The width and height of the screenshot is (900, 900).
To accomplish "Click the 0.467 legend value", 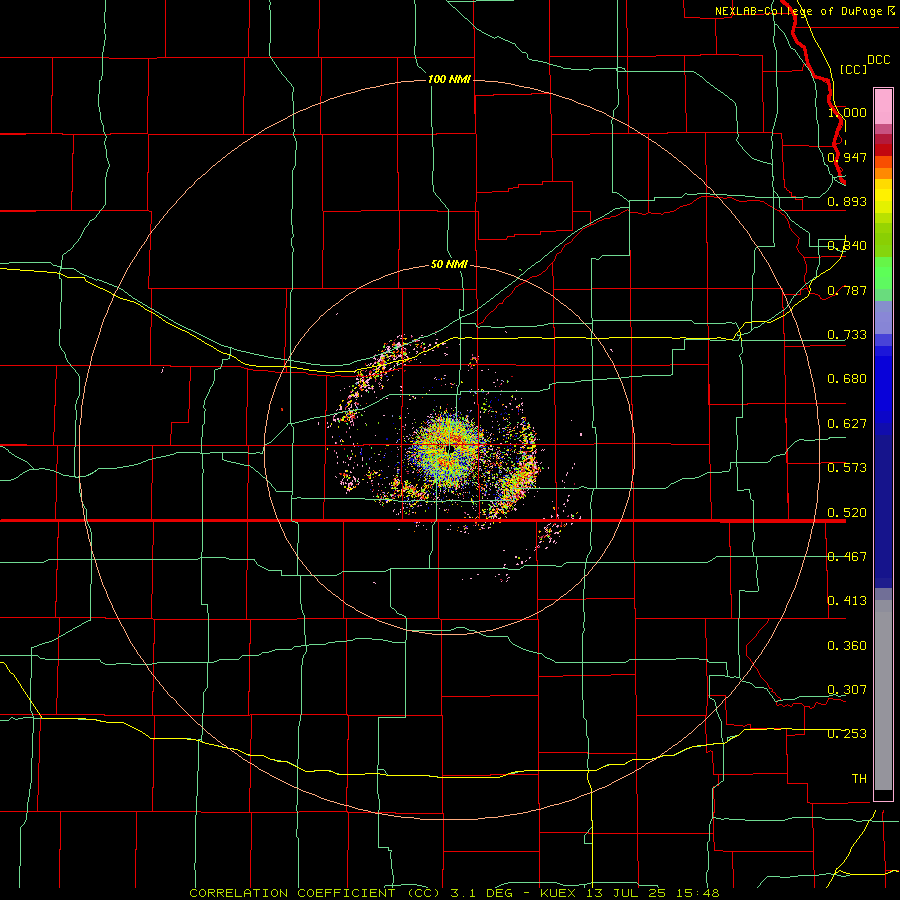I will point(847,557).
